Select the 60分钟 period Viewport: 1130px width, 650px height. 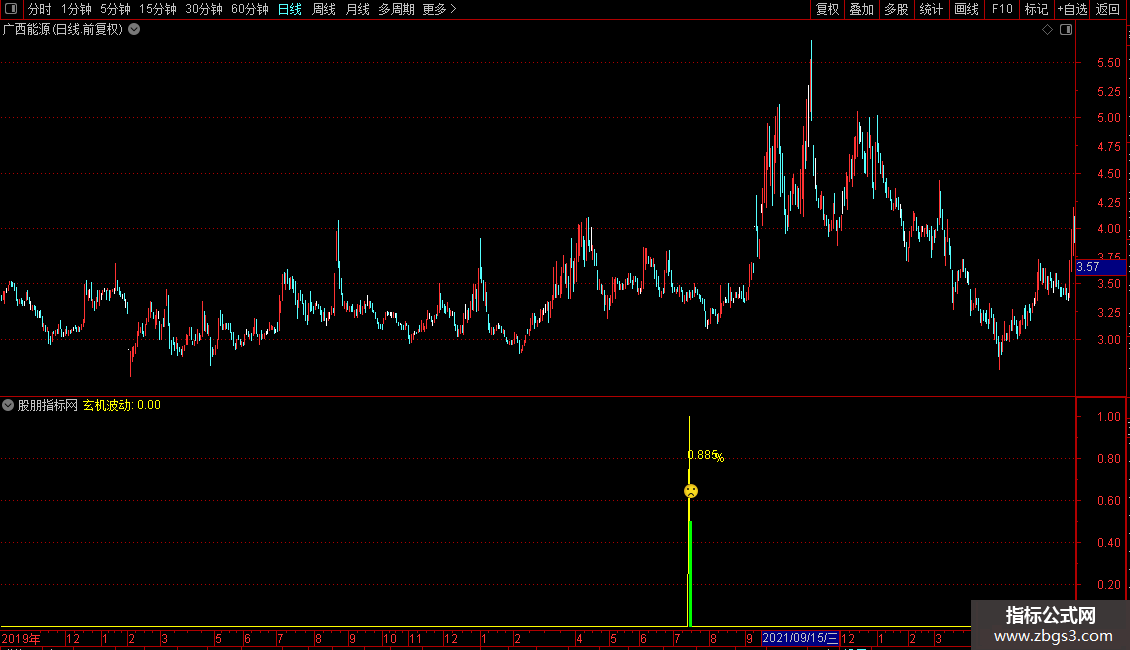pos(250,9)
